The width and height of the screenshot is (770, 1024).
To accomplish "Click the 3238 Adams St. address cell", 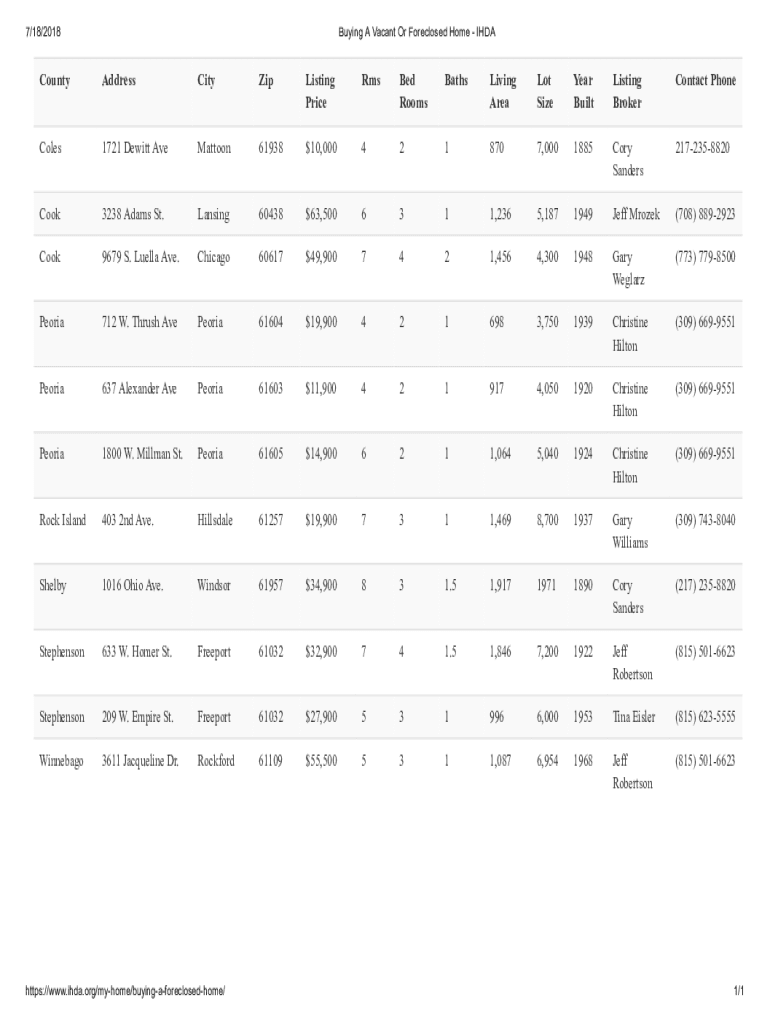I will [133, 214].
